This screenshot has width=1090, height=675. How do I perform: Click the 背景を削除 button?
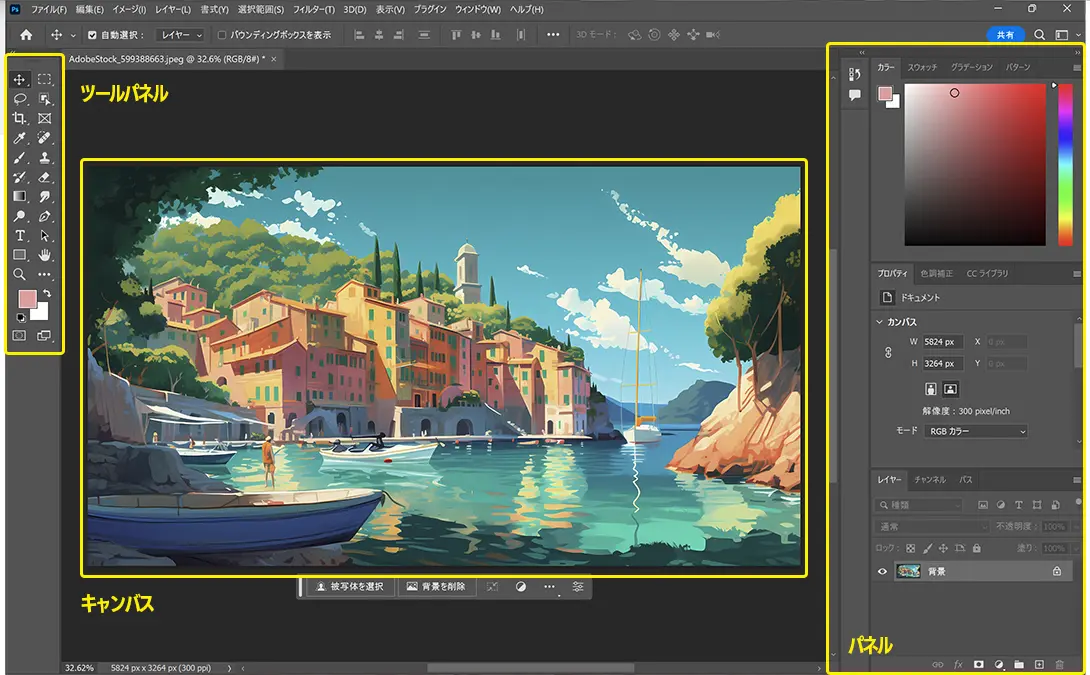point(436,587)
